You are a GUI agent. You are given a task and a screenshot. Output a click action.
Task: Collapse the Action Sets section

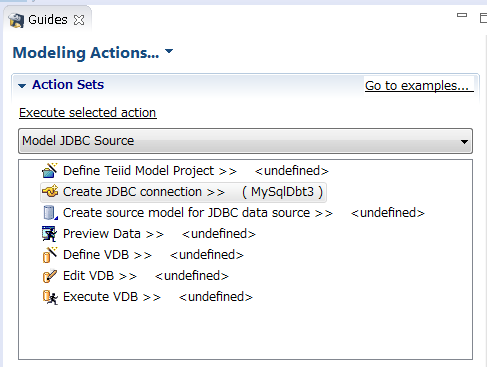tap(22, 86)
